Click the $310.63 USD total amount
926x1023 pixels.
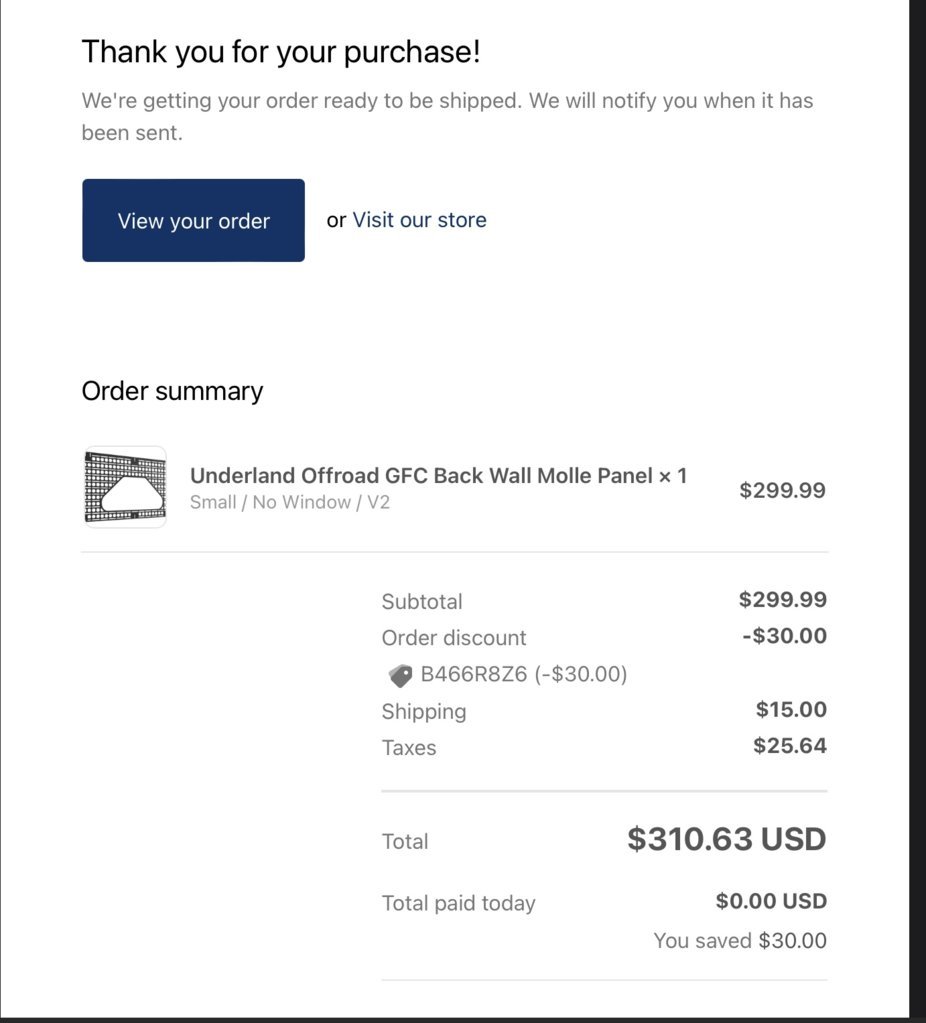(x=727, y=839)
